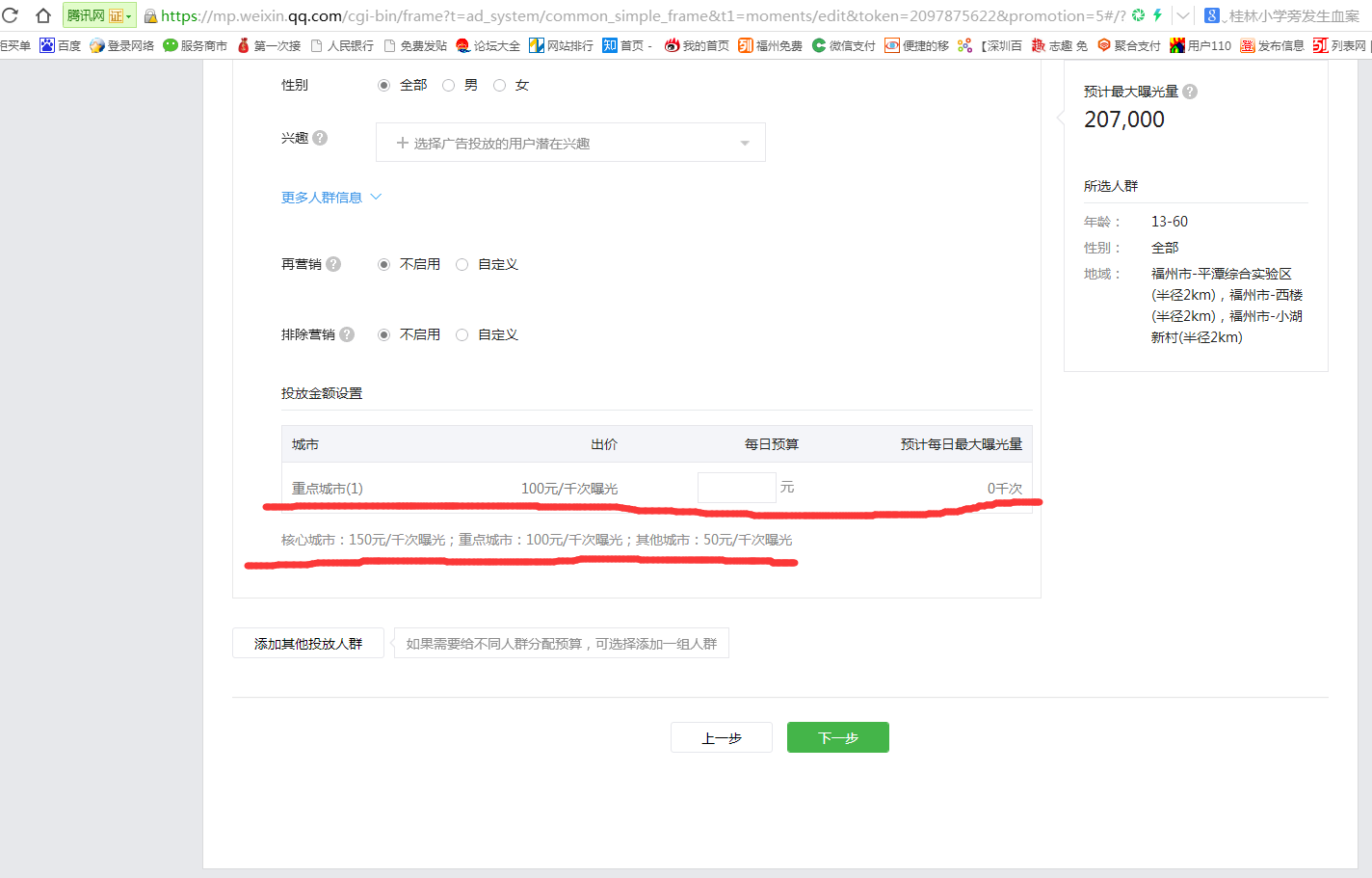Image resolution: width=1372 pixels, height=878 pixels.
Task: Open the 微信支付 bookmark
Action: [x=844, y=45]
